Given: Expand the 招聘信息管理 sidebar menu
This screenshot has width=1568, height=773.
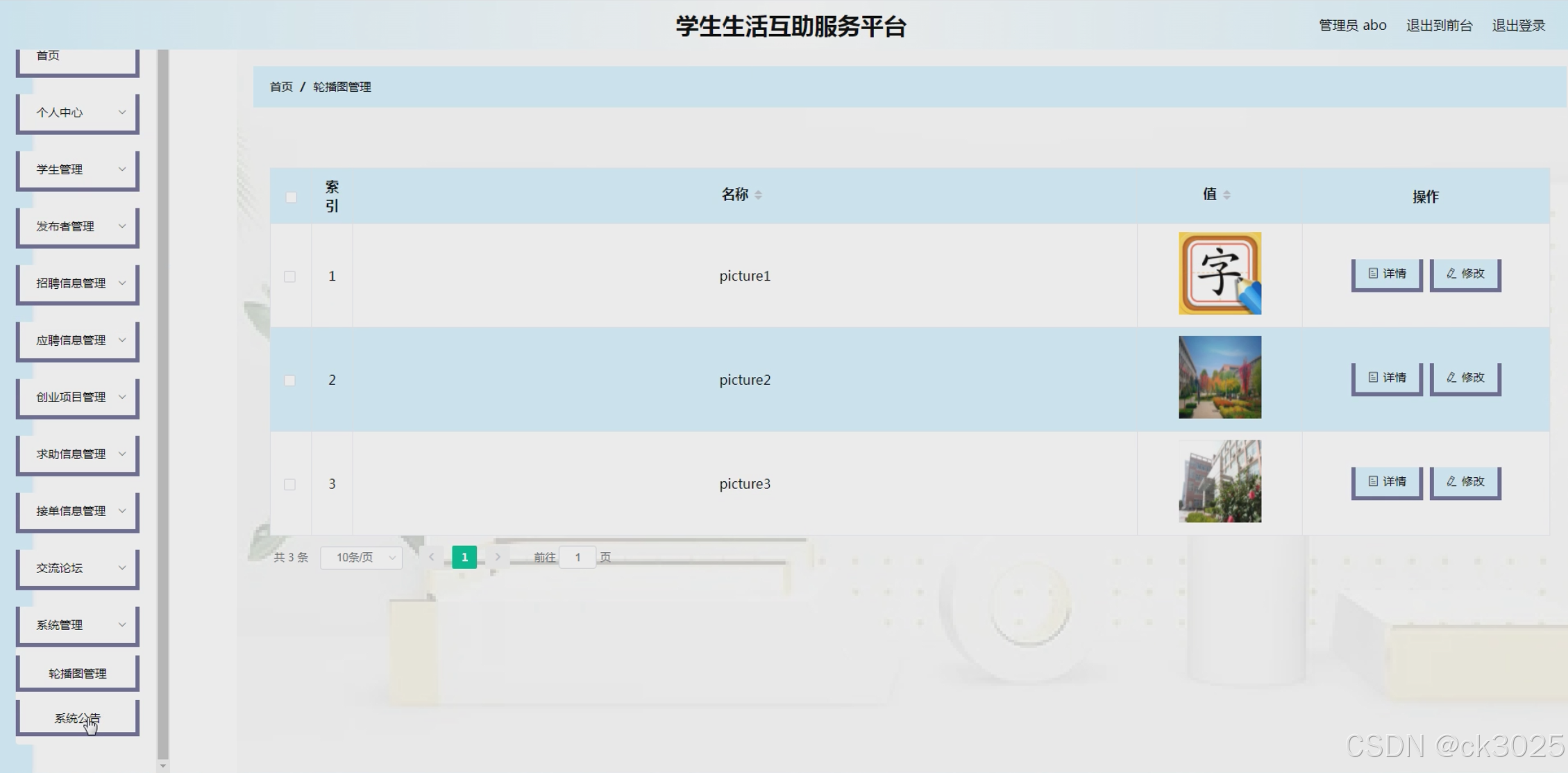Looking at the screenshot, I should click(77, 283).
